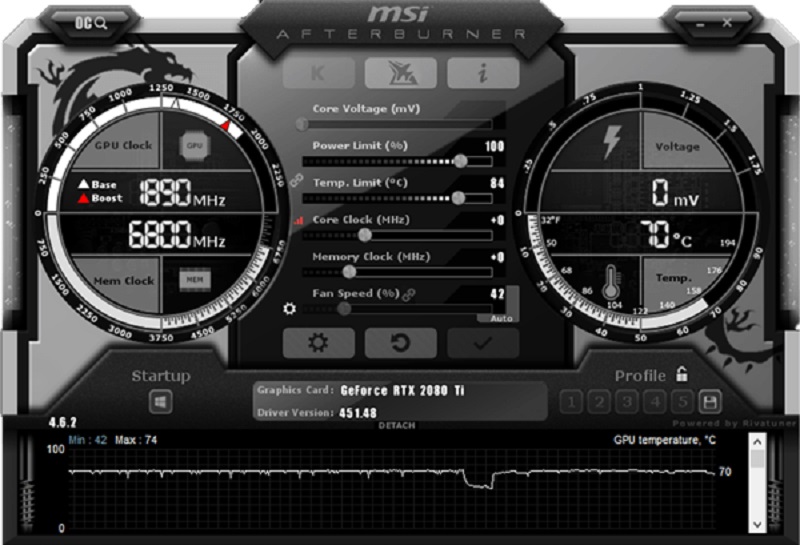Viewport: 800px width, 545px height.
Task: Open the core clock curve editor icon
Action: [298, 220]
